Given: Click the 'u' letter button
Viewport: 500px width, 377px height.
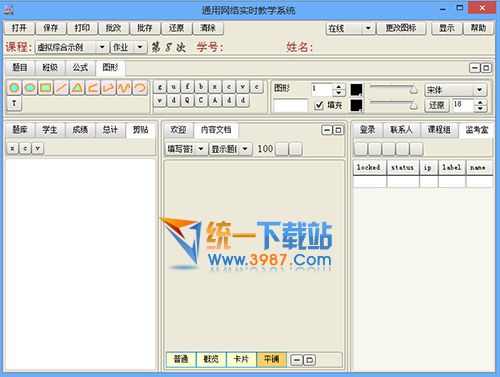Looking at the screenshot, I should click(174, 87).
